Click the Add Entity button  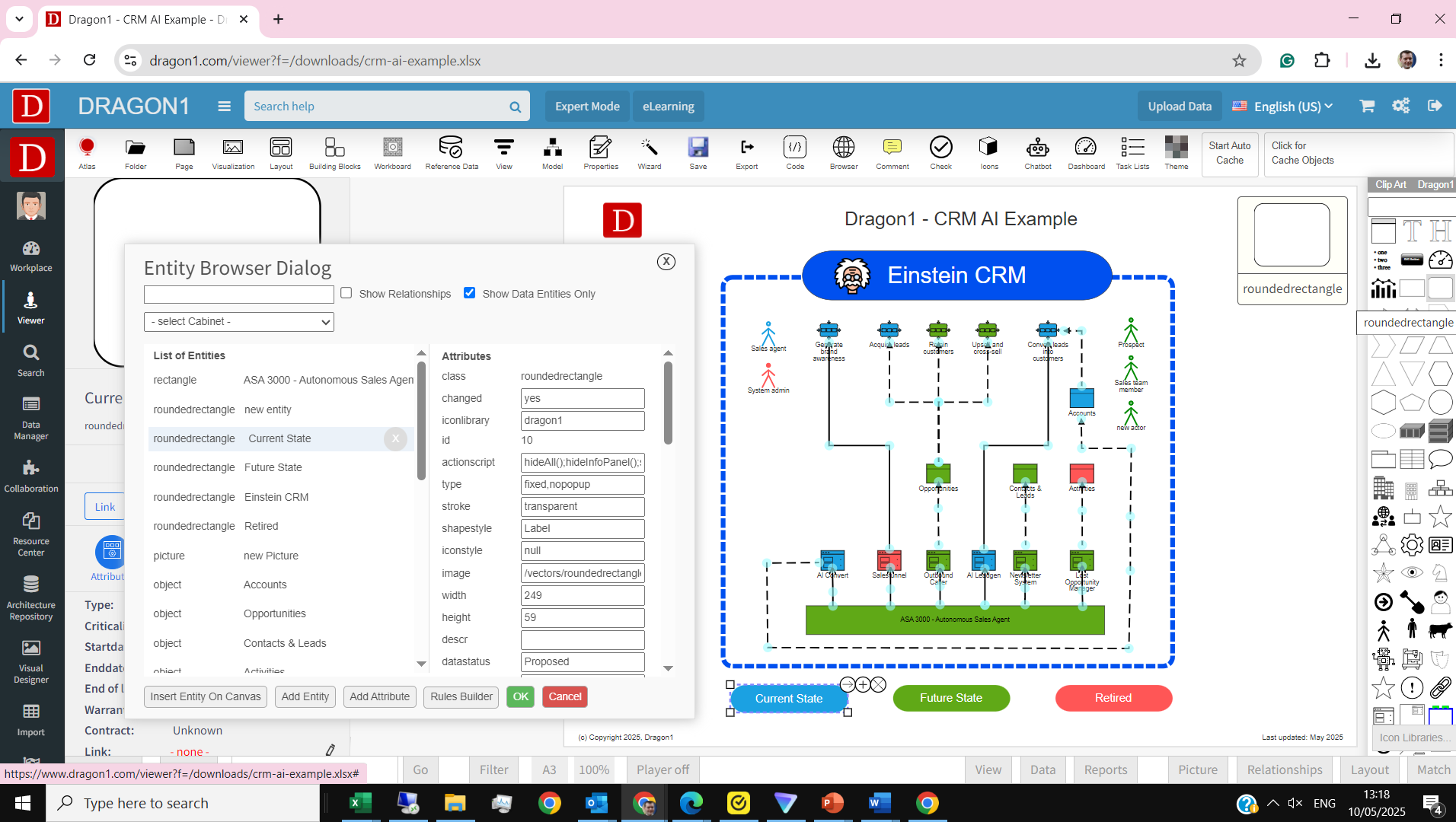point(305,696)
